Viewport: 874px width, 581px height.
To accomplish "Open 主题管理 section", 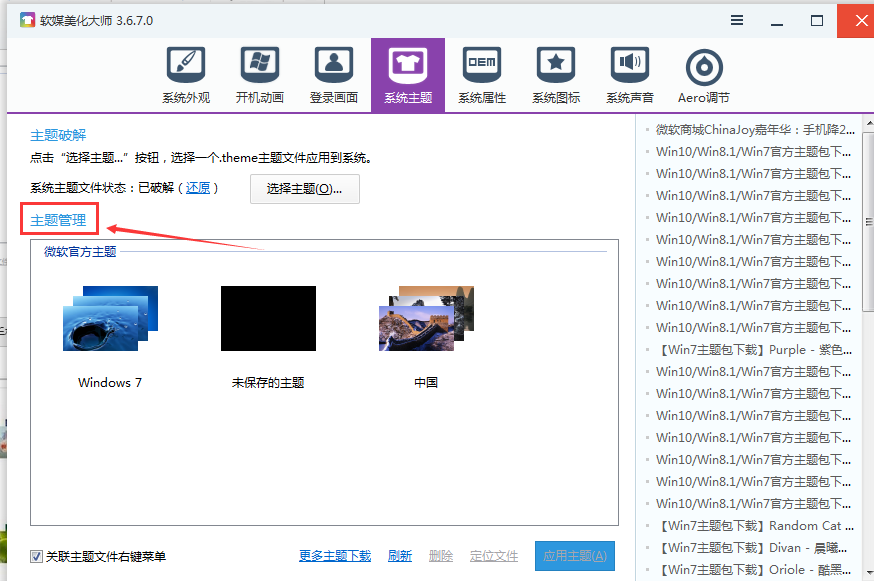I will point(57,219).
